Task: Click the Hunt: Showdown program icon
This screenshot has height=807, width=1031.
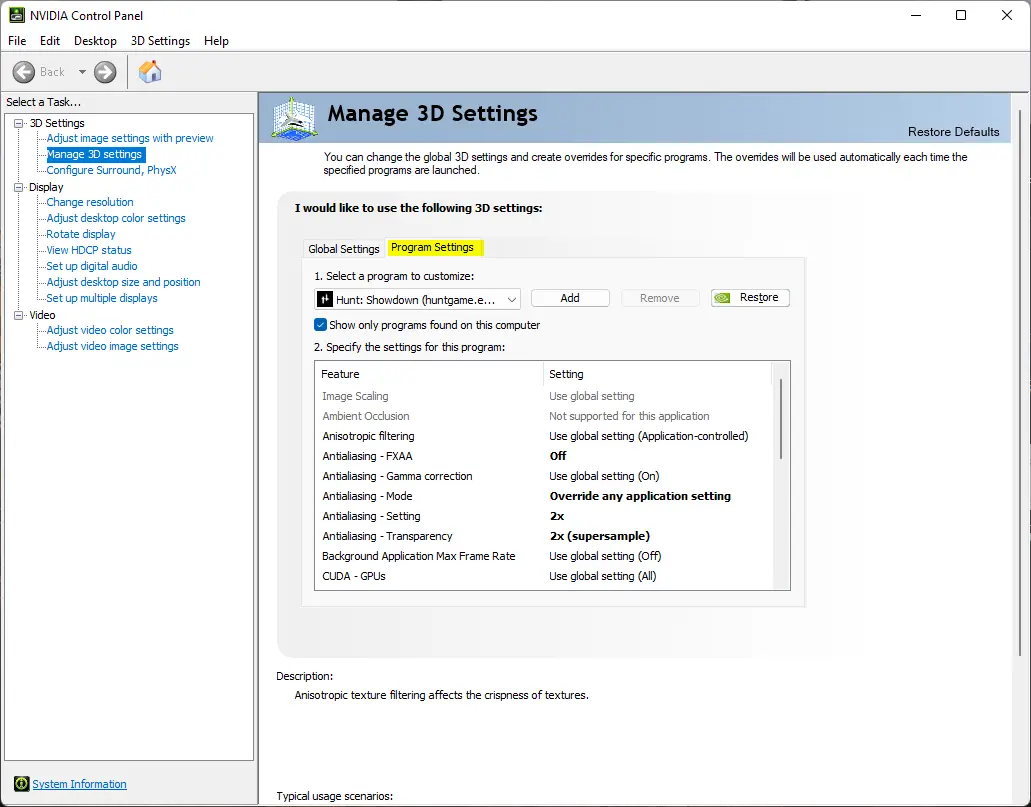Action: (325, 299)
